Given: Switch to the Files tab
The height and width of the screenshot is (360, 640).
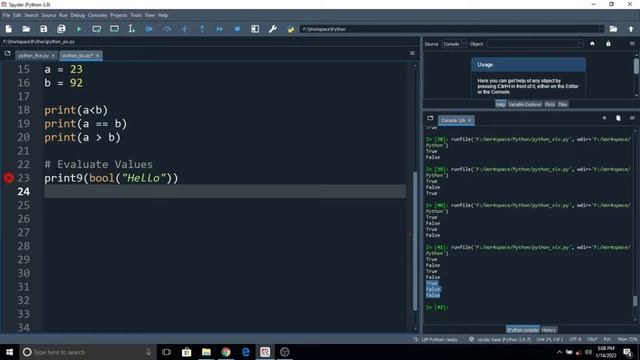Looking at the screenshot, I should tap(563, 104).
